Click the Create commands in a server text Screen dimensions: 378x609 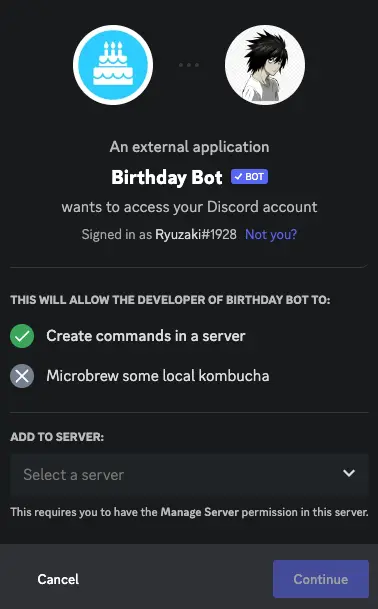click(146, 336)
